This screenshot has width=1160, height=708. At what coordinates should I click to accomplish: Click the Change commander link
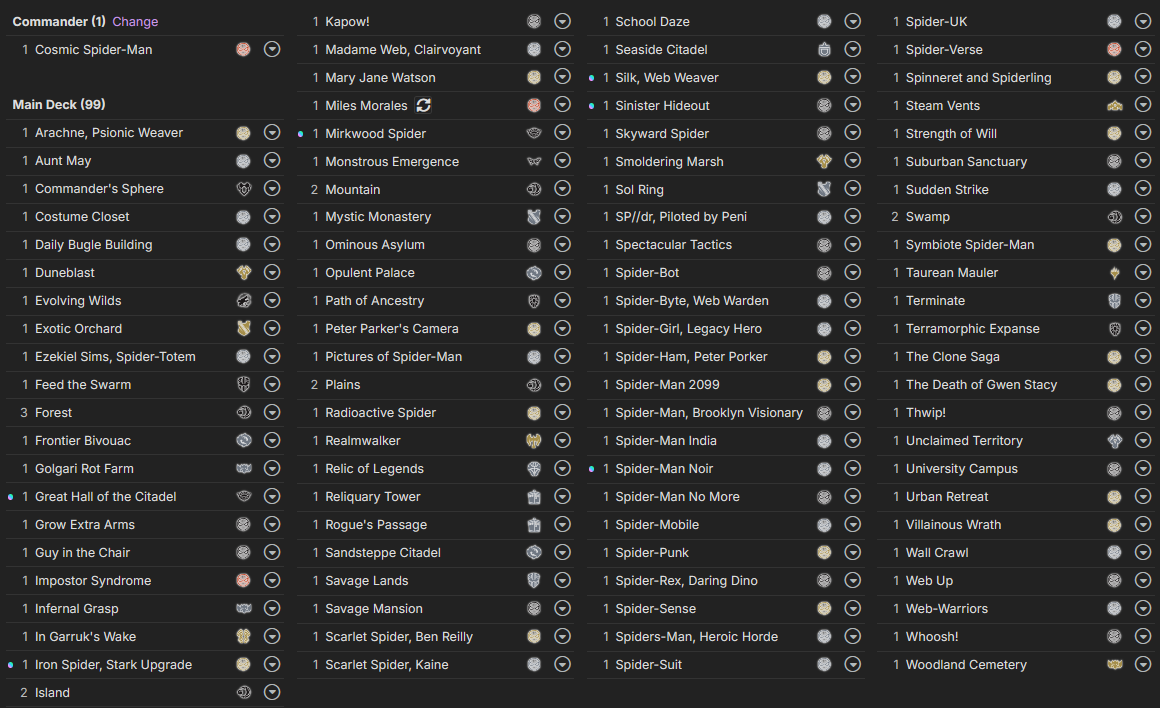(135, 21)
